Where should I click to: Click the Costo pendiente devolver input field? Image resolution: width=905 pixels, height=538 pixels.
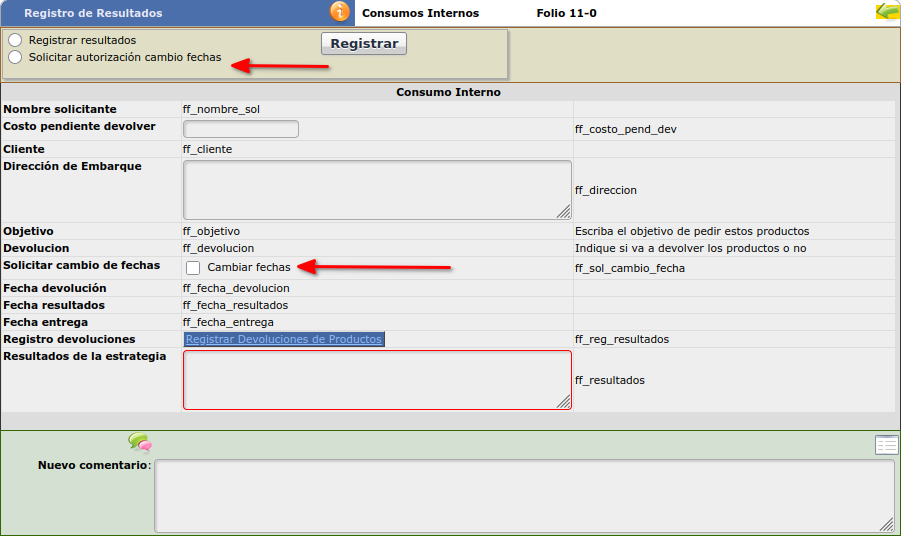click(241, 129)
